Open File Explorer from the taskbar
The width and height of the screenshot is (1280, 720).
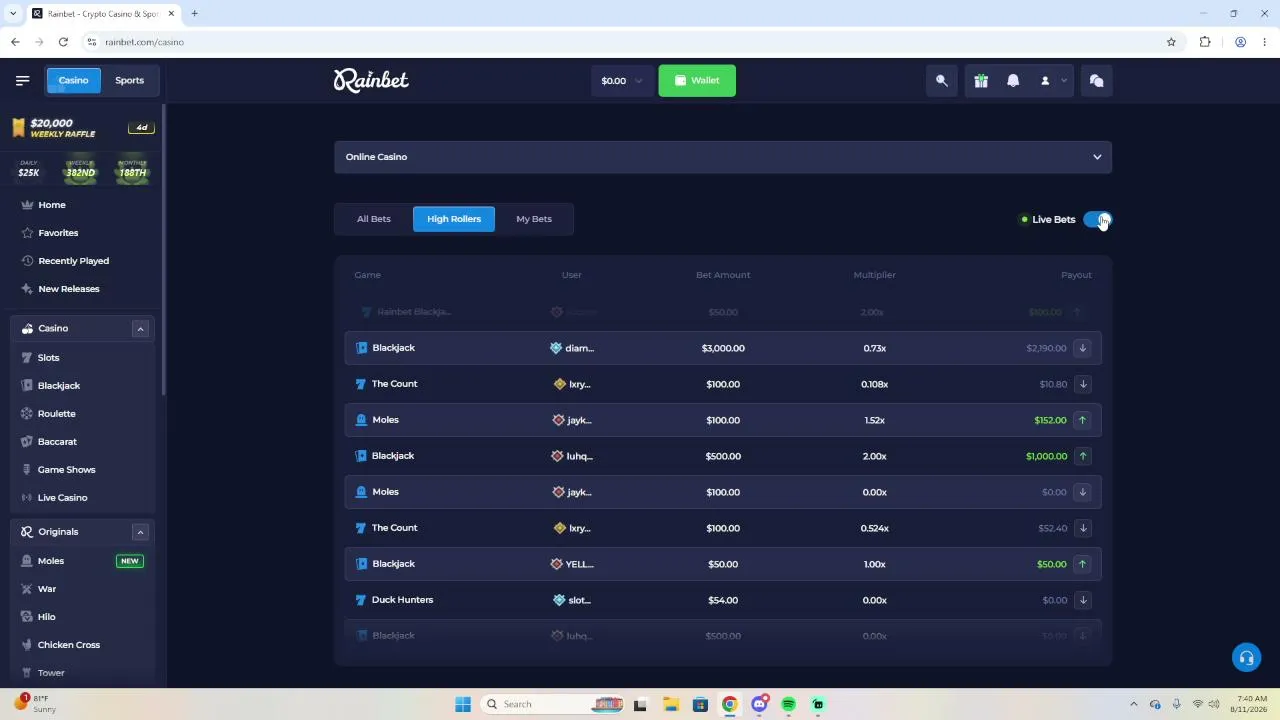[670, 704]
